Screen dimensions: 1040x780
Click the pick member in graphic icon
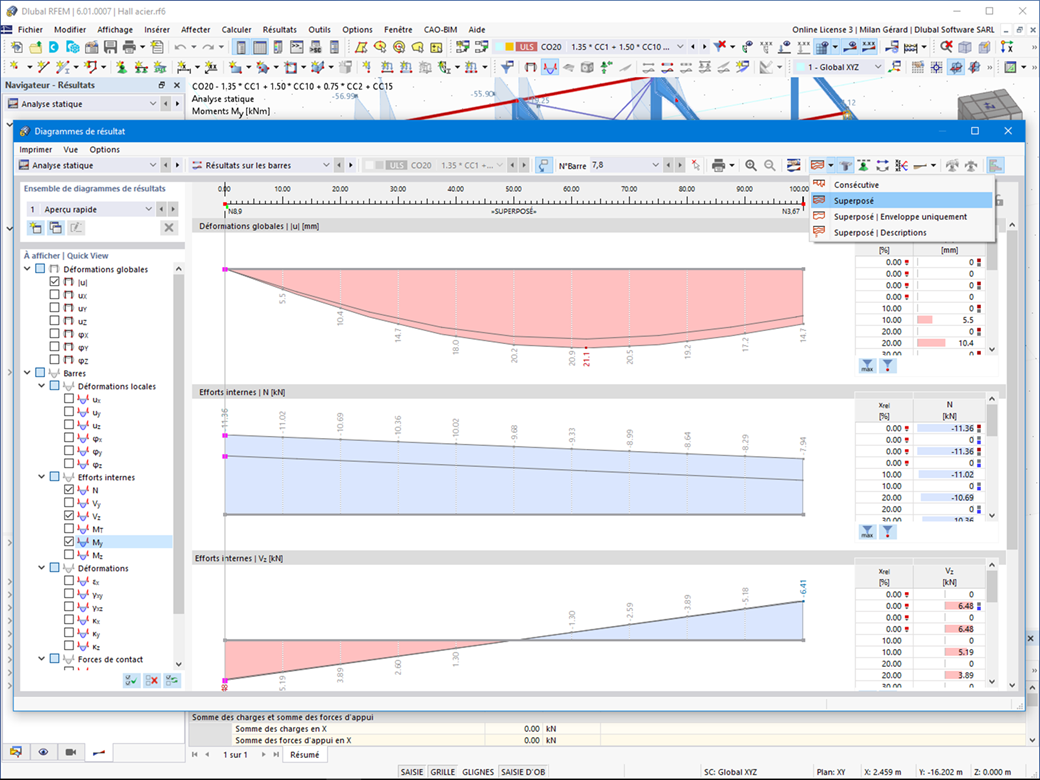(544, 165)
